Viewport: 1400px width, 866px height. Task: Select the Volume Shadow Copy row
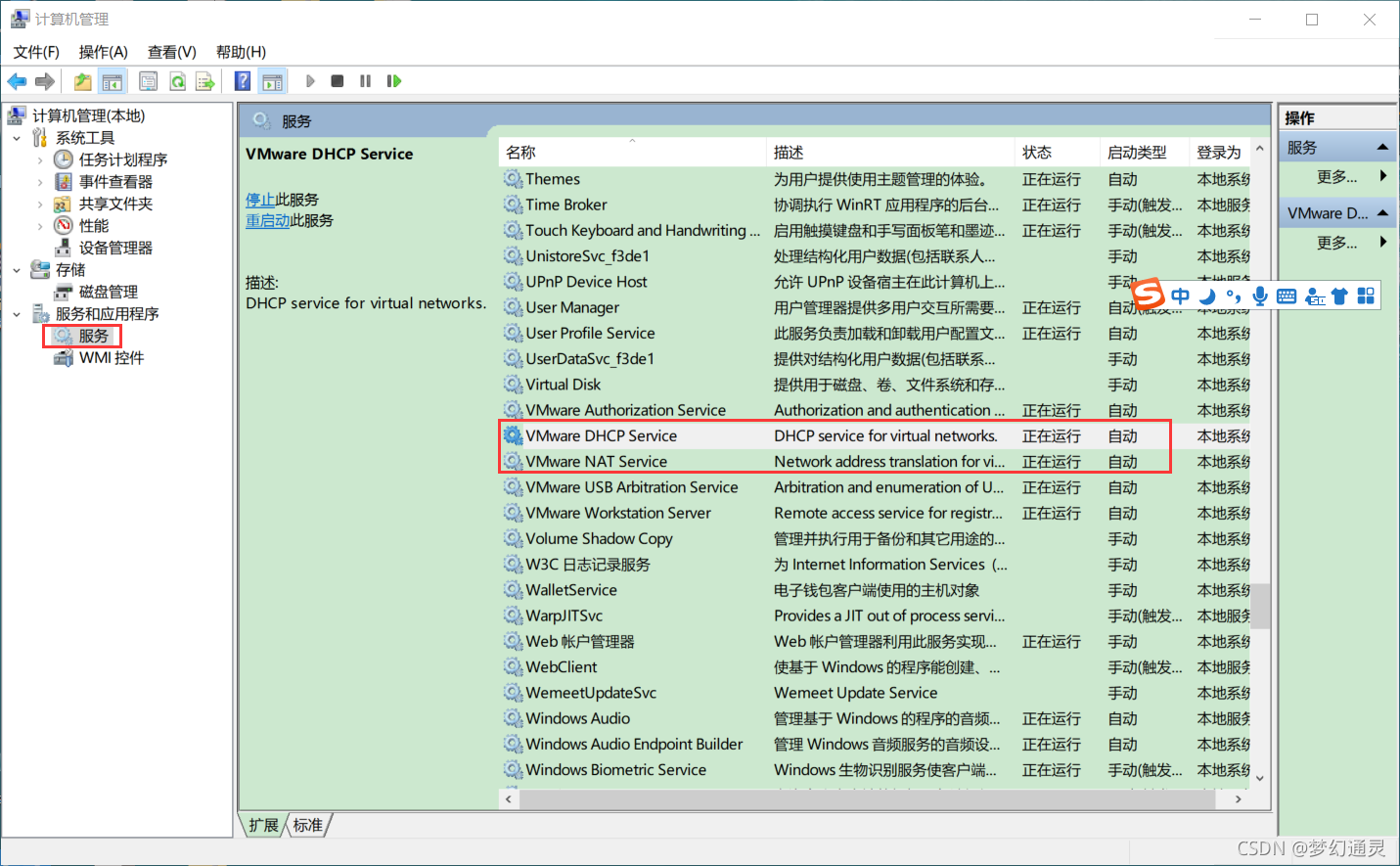pyautogui.click(x=876, y=538)
